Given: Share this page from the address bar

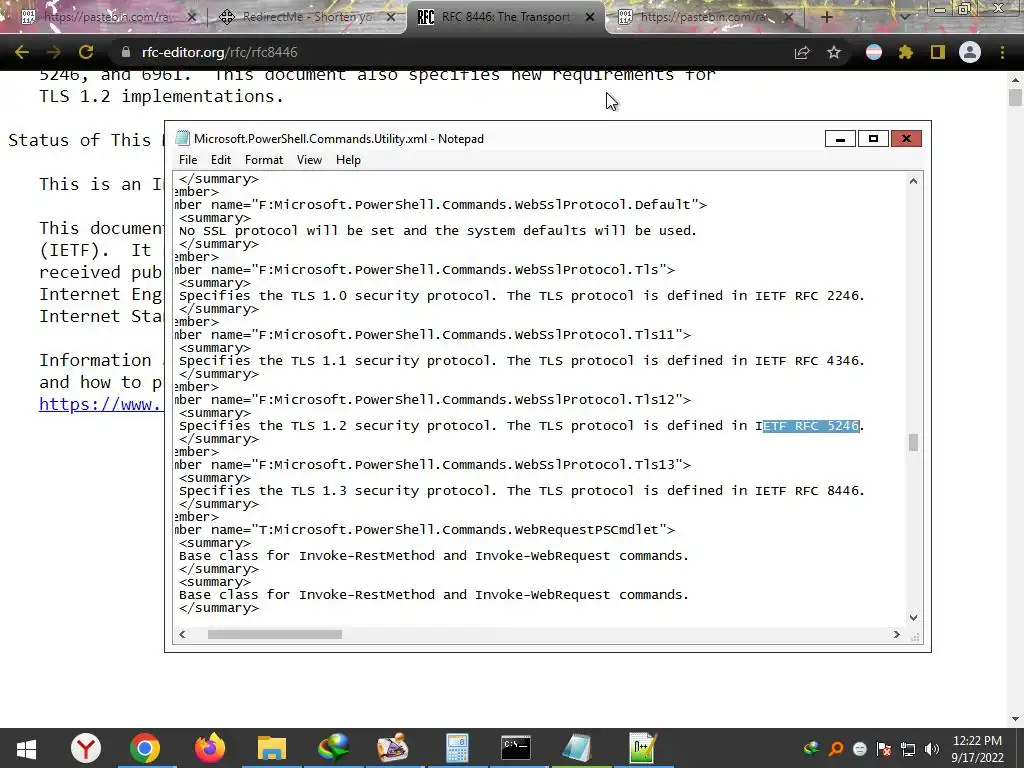Looking at the screenshot, I should (x=802, y=52).
